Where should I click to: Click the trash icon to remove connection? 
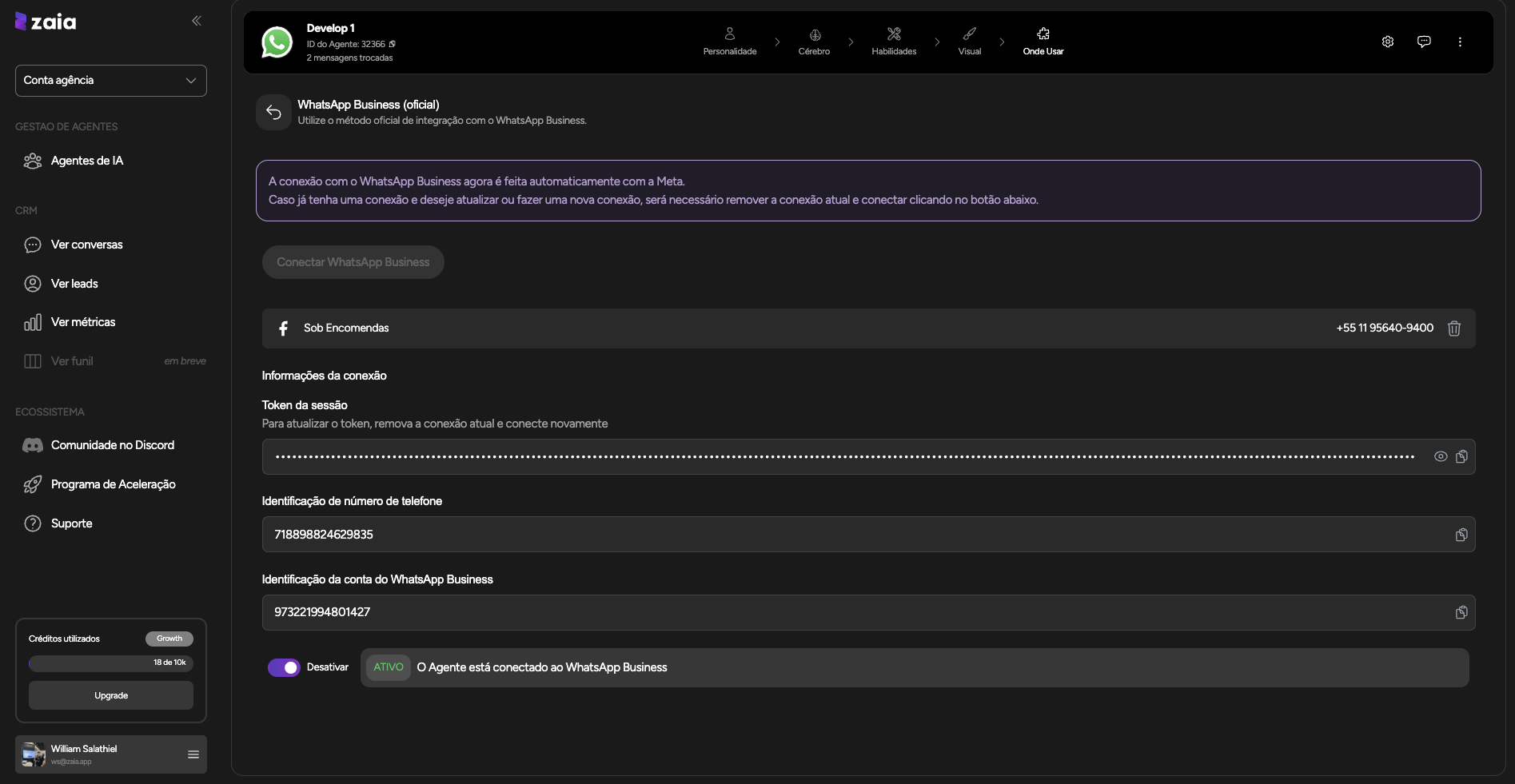pos(1453,328)
